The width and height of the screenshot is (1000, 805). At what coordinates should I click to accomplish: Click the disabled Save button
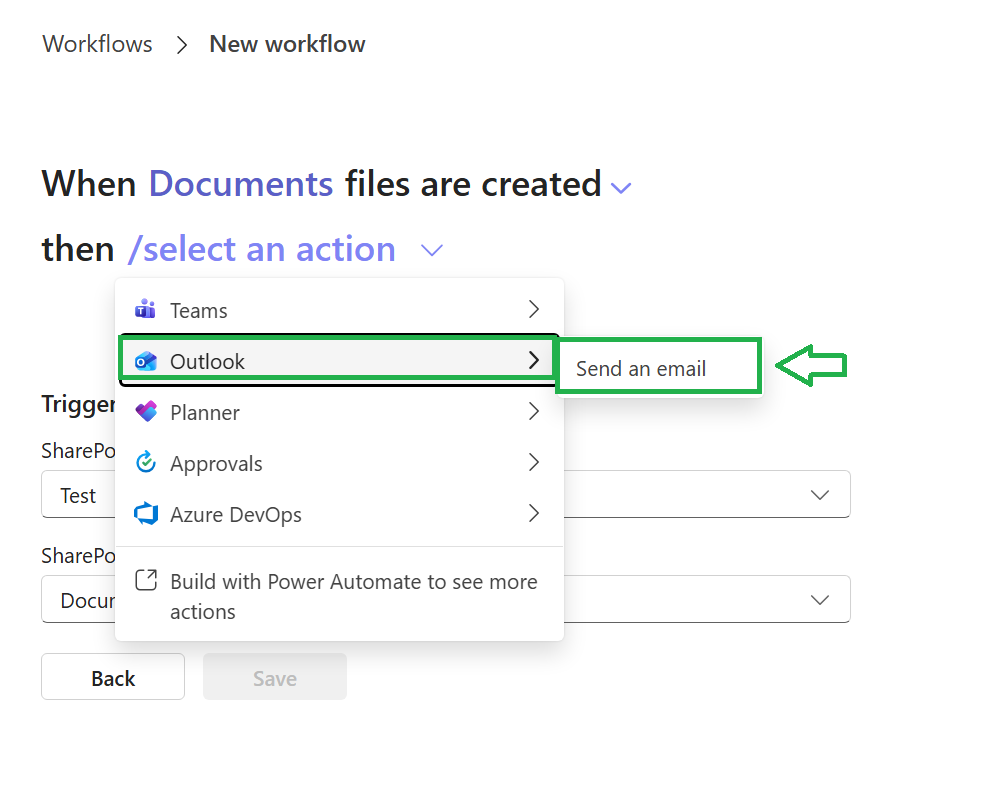[275, 677]
